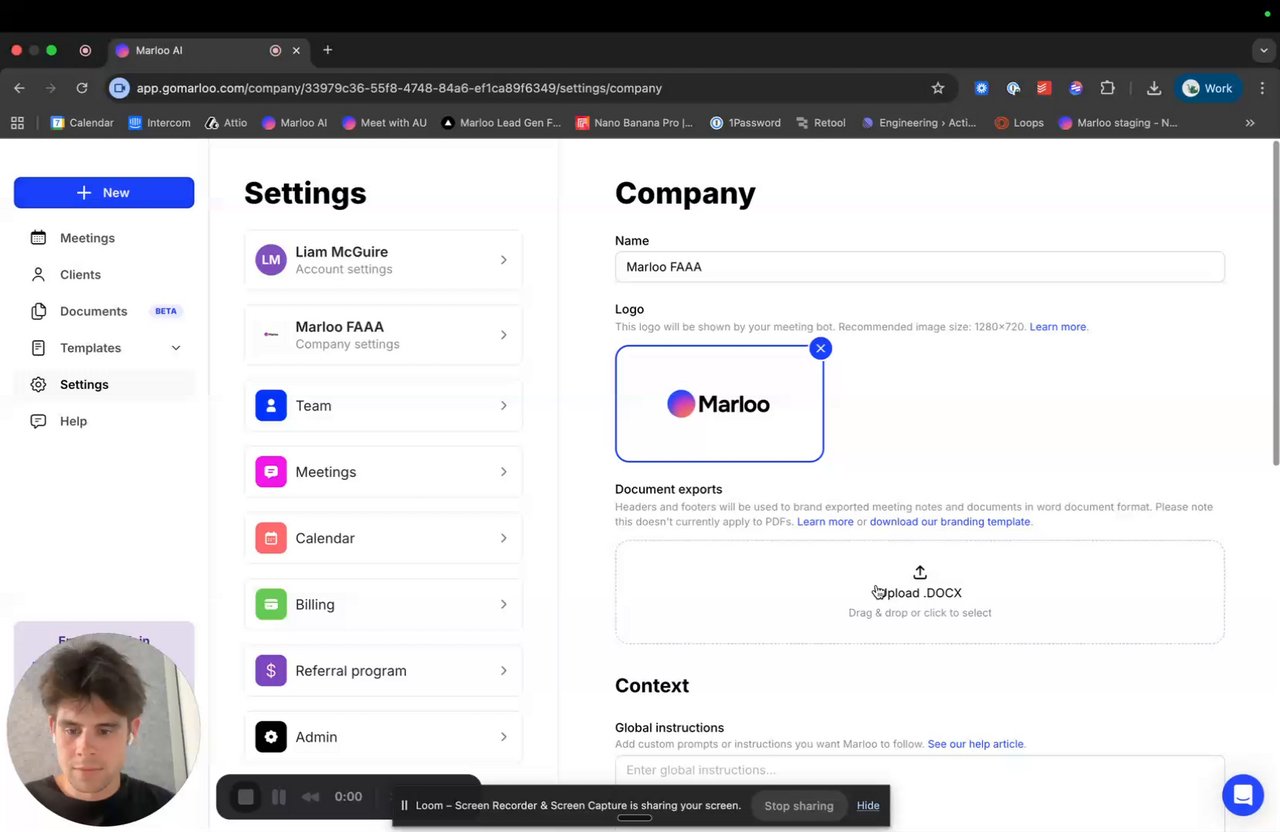Viewport: 1280px width, 832px height.
Task: Open Help in the left sidebar
Action: pos(104,421)
